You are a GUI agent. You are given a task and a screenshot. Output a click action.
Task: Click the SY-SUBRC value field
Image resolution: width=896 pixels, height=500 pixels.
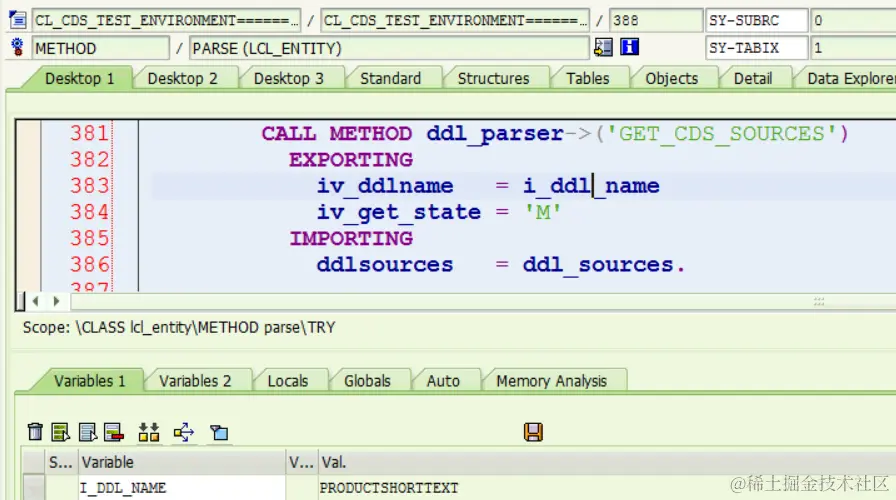pos(853,20)
